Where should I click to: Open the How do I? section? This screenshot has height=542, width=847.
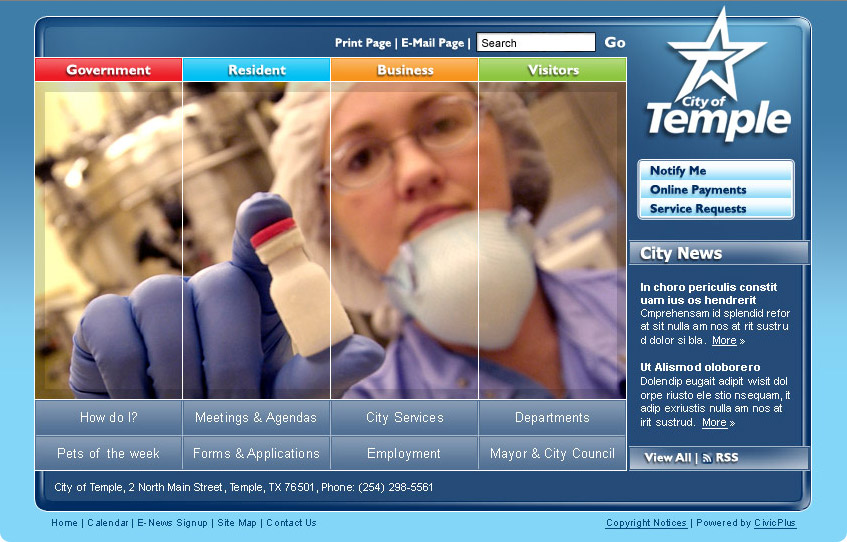(108, 418)
